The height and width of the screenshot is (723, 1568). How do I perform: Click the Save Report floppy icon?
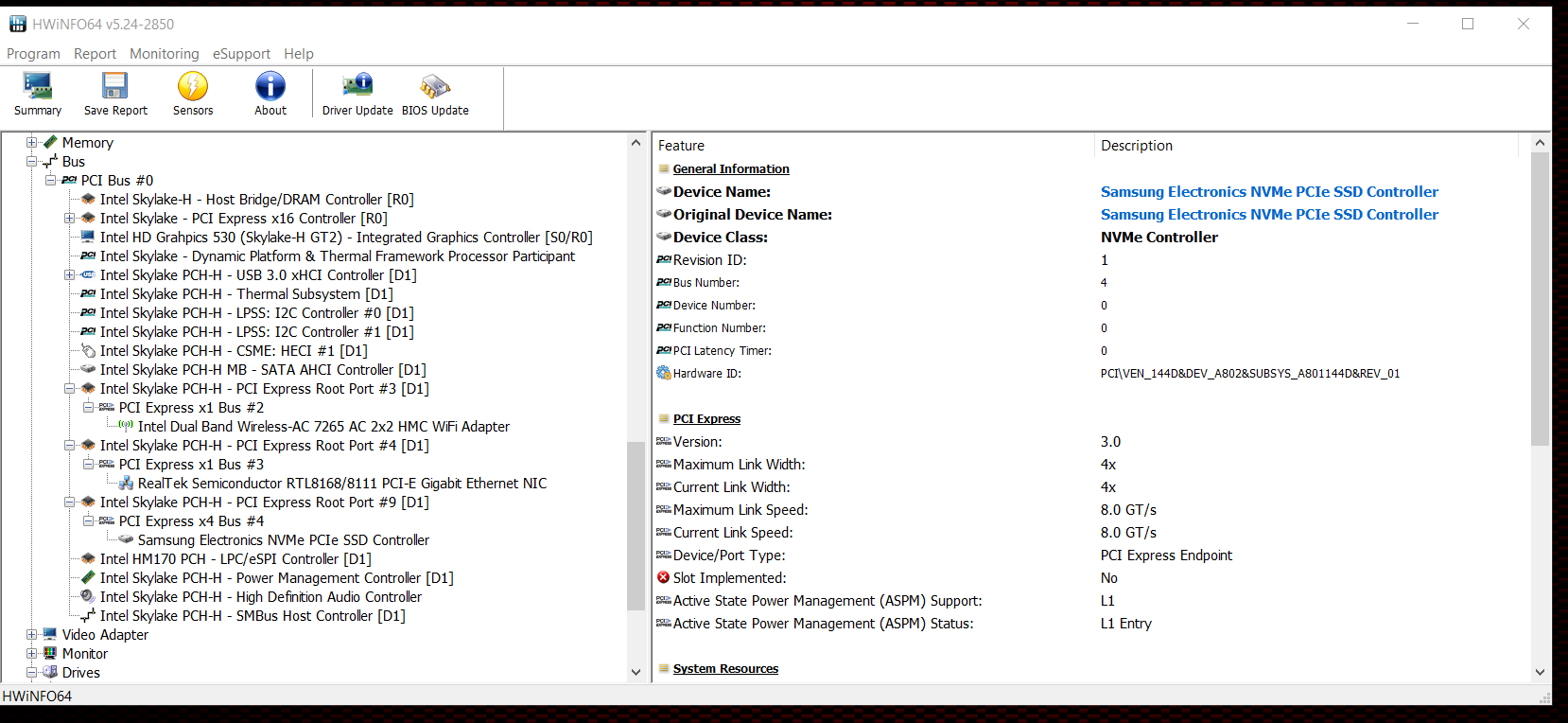[115, 86]
